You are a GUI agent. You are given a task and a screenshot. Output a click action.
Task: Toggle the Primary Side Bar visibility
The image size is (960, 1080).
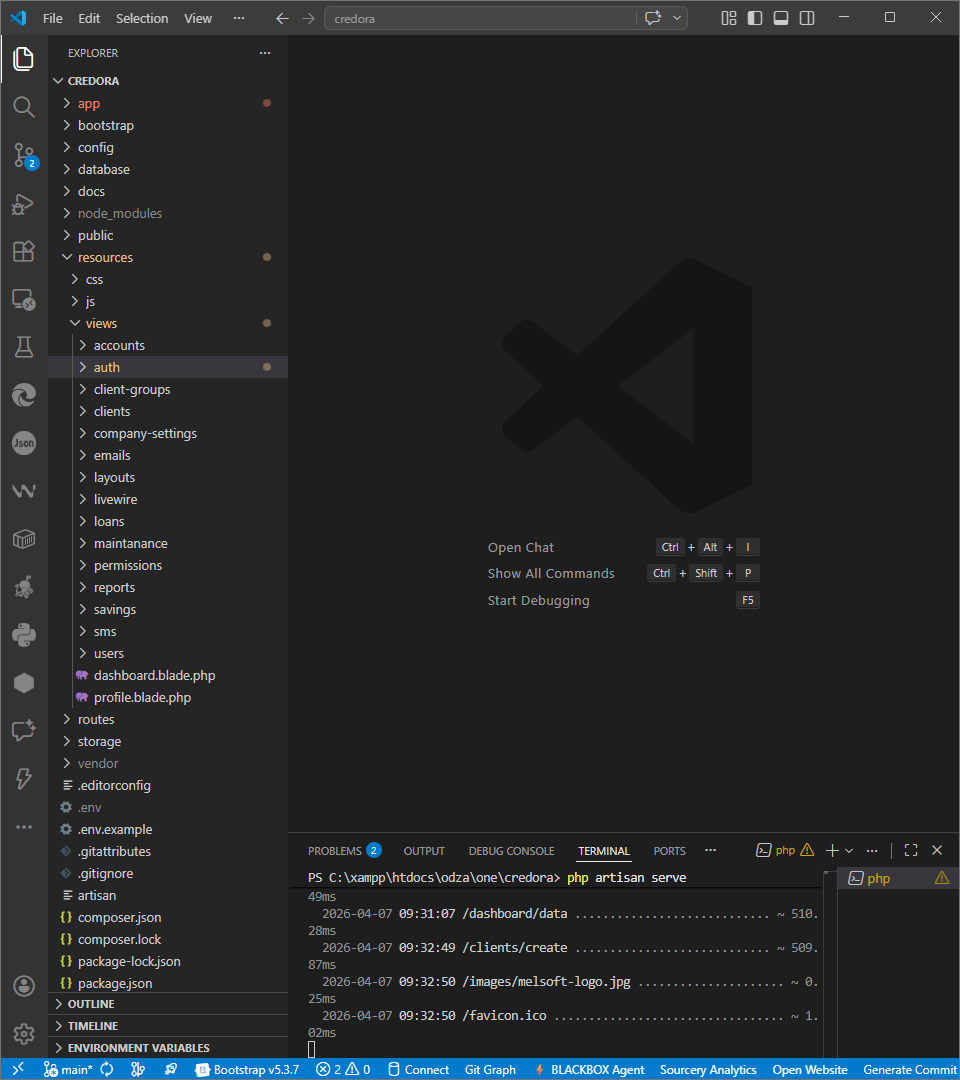pyautogui.click(x=755, y=18)
